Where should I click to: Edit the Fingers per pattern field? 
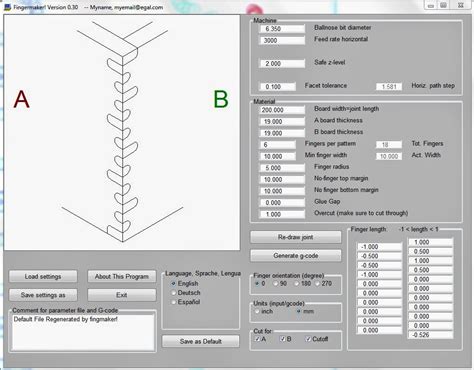coord(278,145)
